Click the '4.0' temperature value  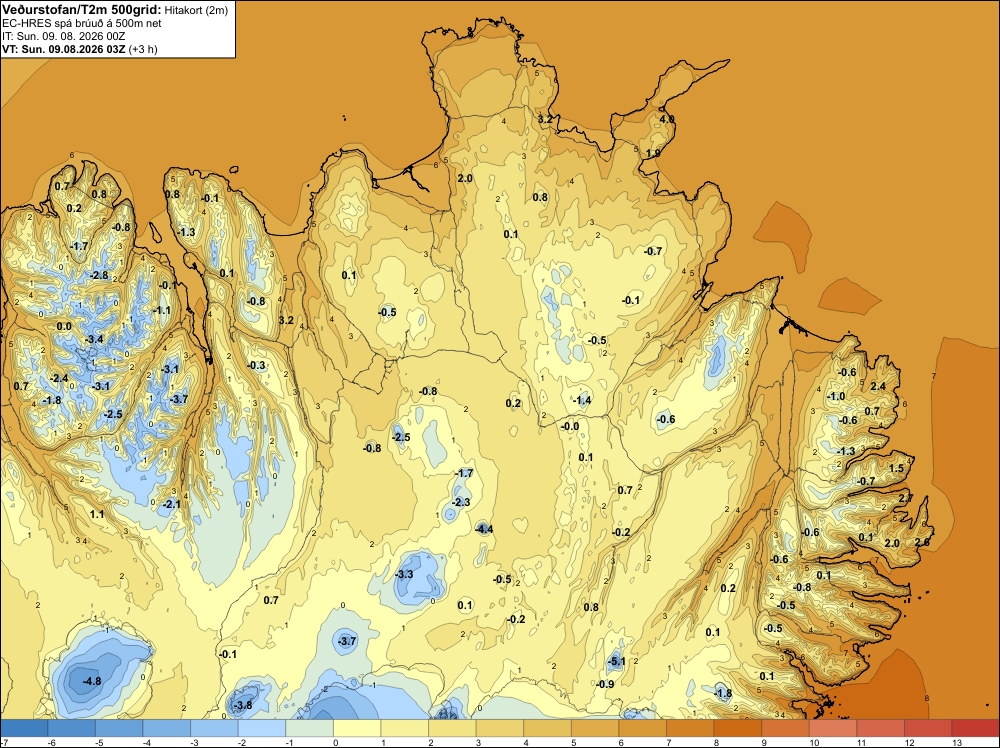coord(666,119)
